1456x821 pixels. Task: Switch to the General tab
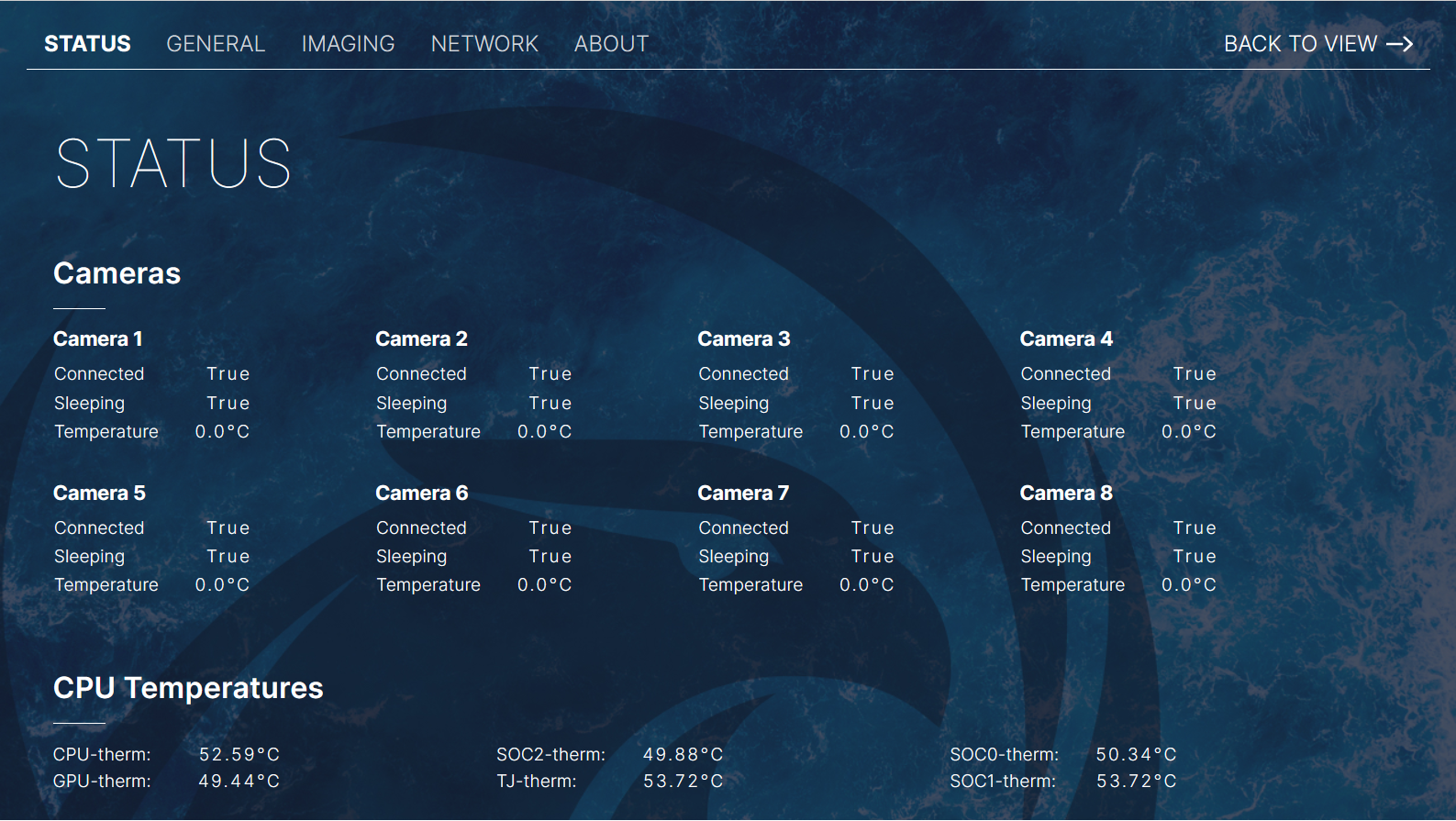coord(216,44)
